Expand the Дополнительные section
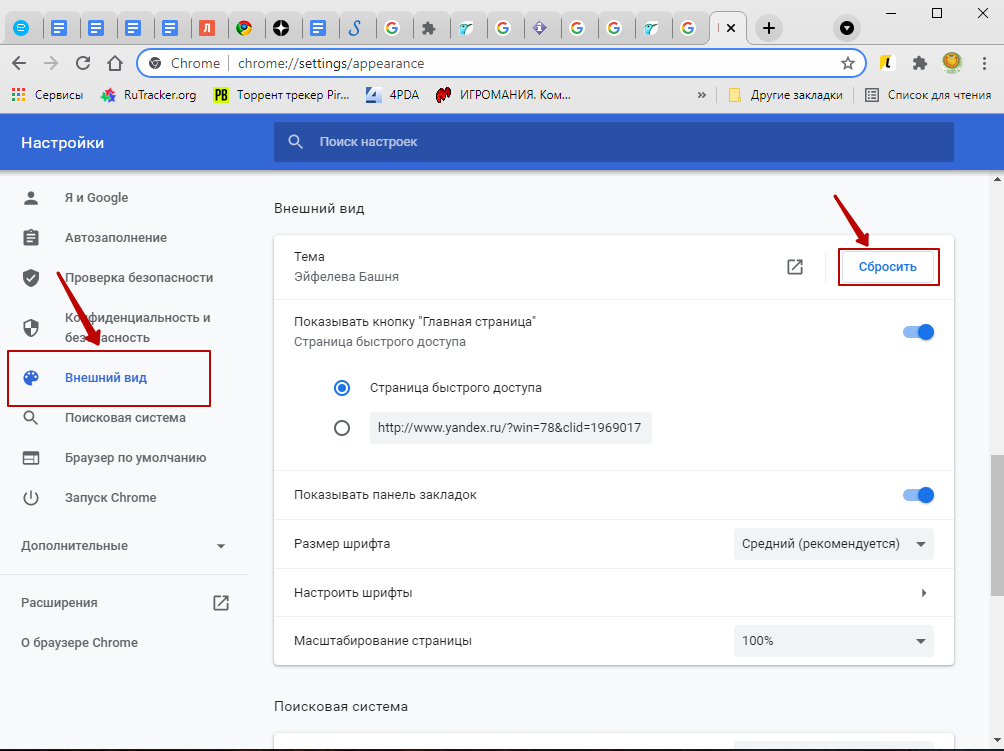The image size is (1004, 751). point(124,546)
